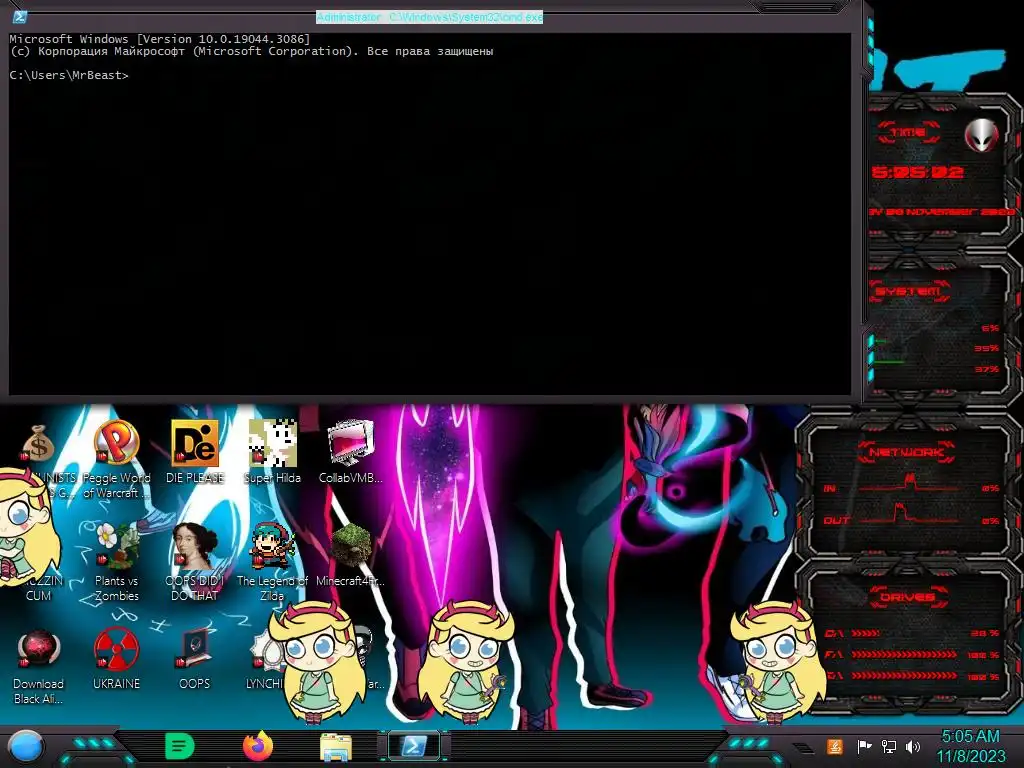
Task: Open the green round taskbar app
Action: click(x=180, y=746)
